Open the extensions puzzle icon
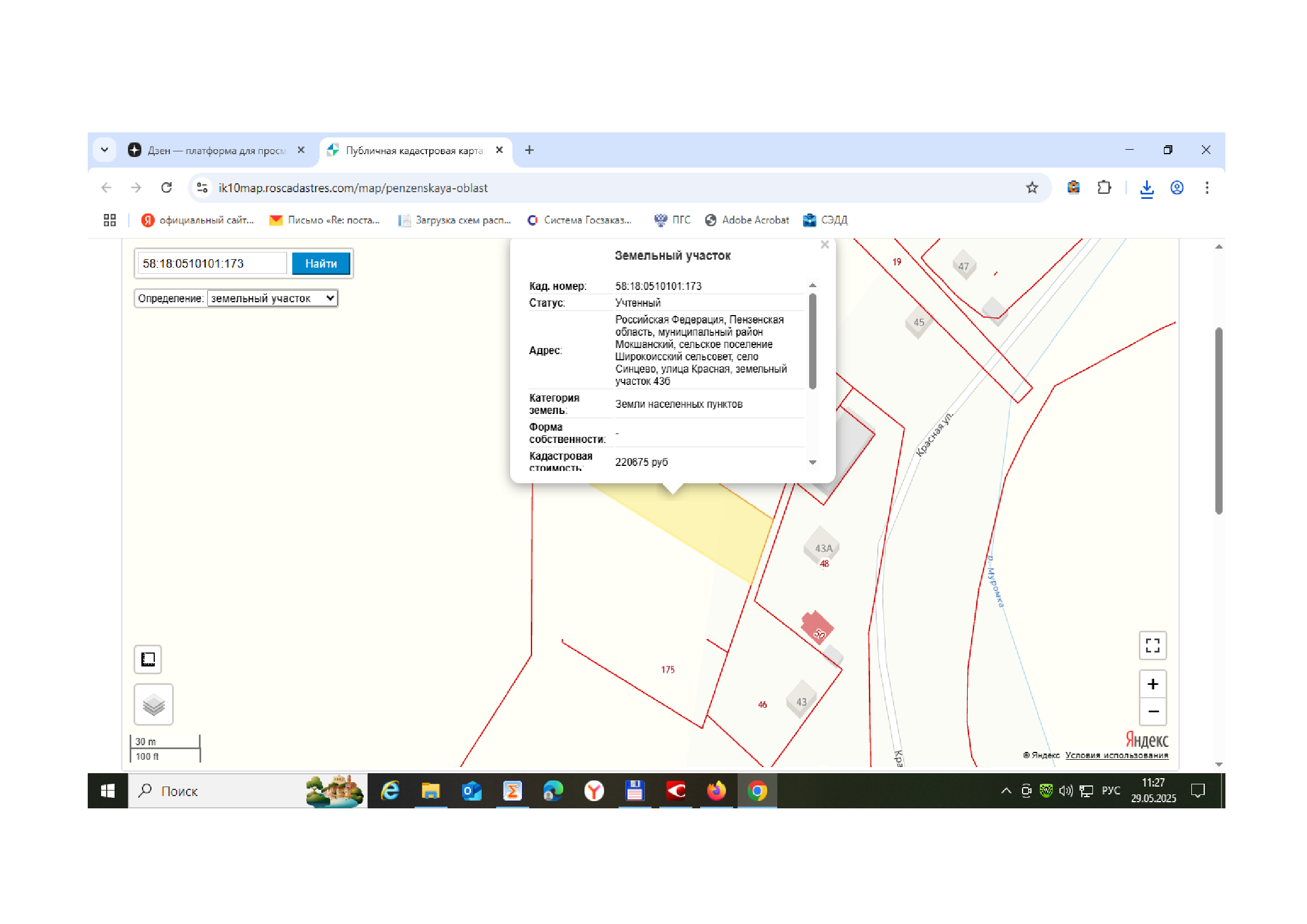1307x924 pixels. 1104,188
